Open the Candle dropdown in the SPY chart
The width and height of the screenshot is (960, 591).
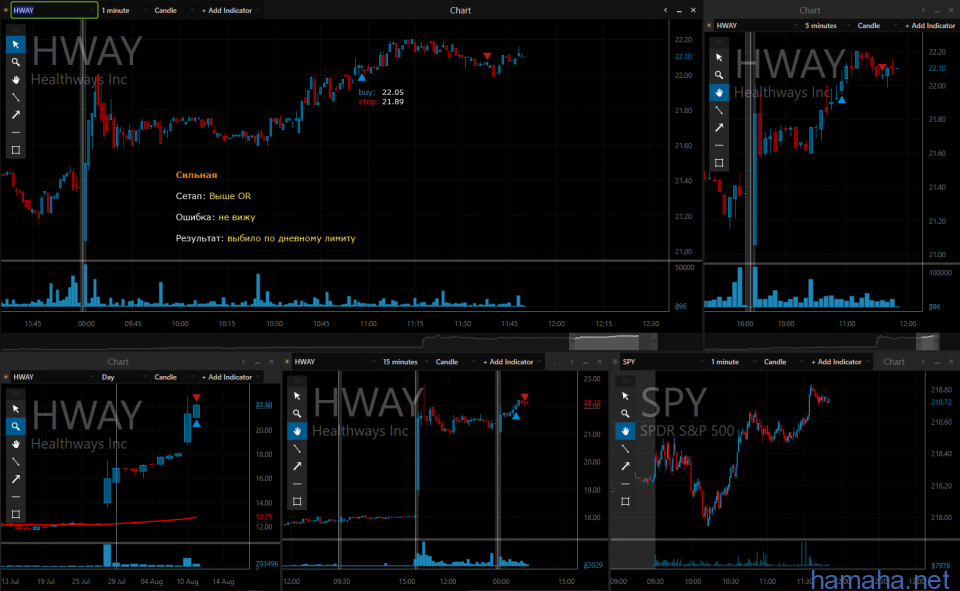coord(782,362)
